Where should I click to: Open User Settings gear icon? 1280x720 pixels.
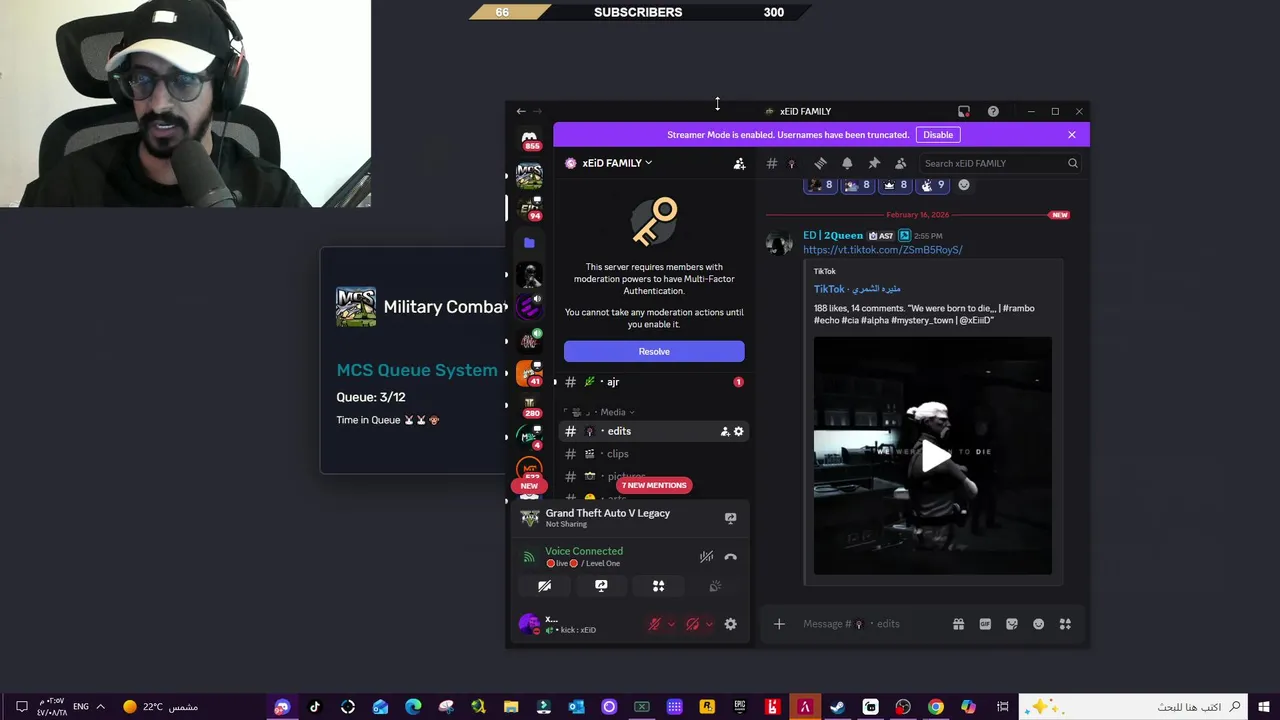point(730,624)
